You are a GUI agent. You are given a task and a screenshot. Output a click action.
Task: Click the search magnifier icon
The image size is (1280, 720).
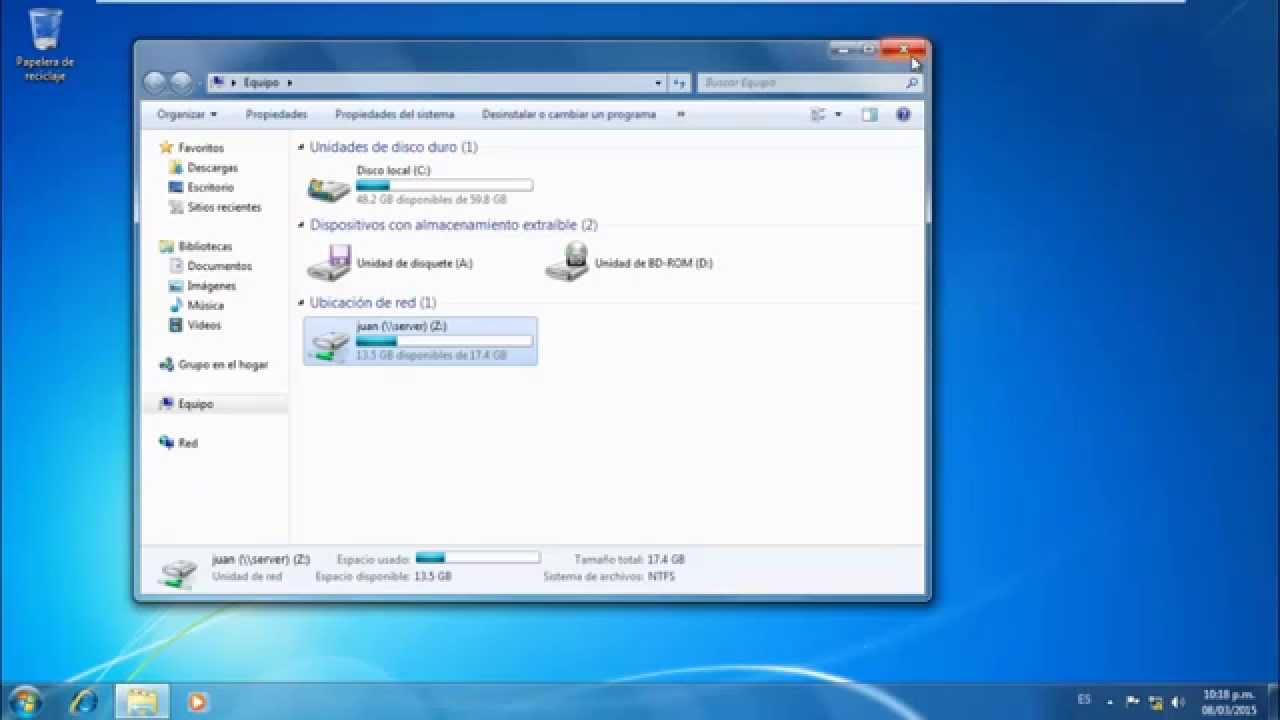[911, 83]
